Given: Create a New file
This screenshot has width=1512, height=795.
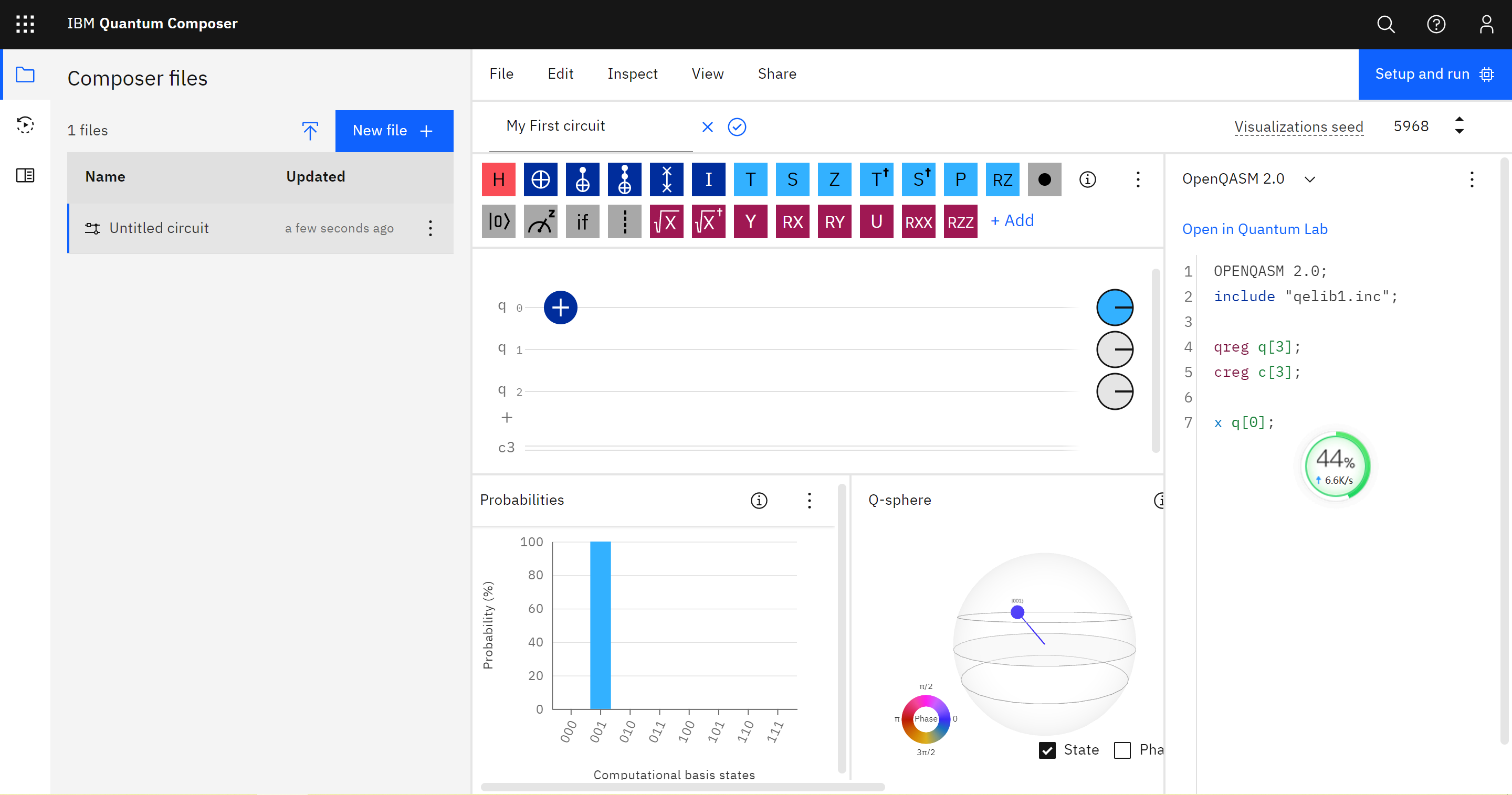Looking at the screenshot, I should 394,130.
